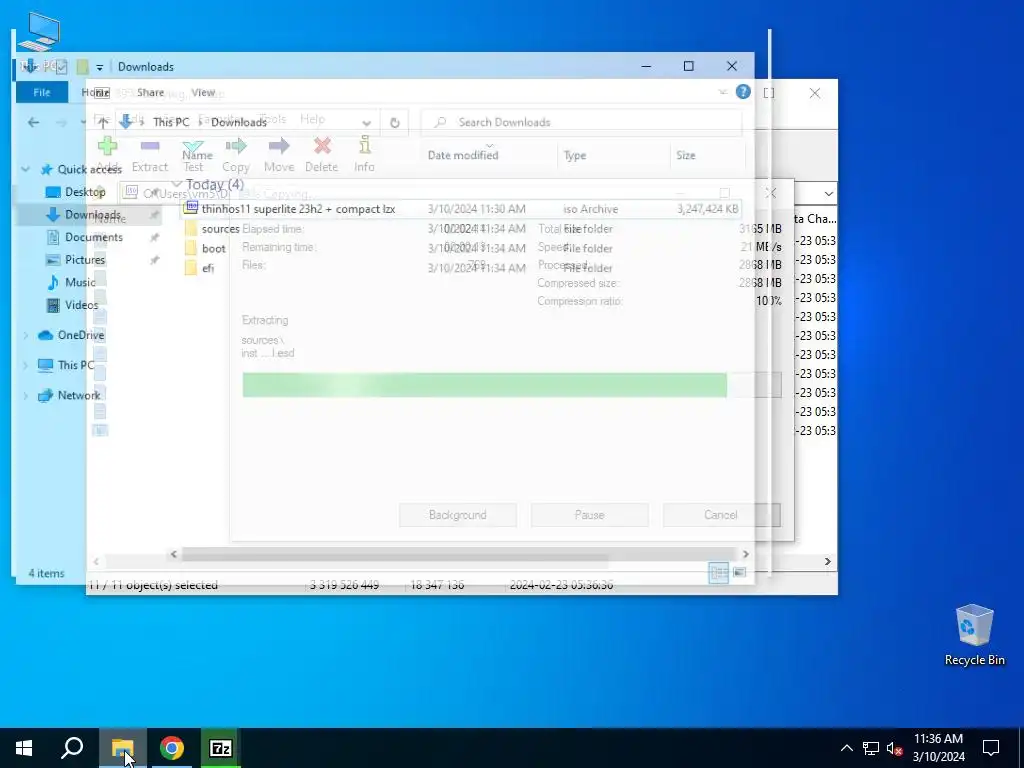This screenshot has width=1024, height=768.
Task: Open Customize Quick Access Toolbar dropdown
Action: click(99, 67)
